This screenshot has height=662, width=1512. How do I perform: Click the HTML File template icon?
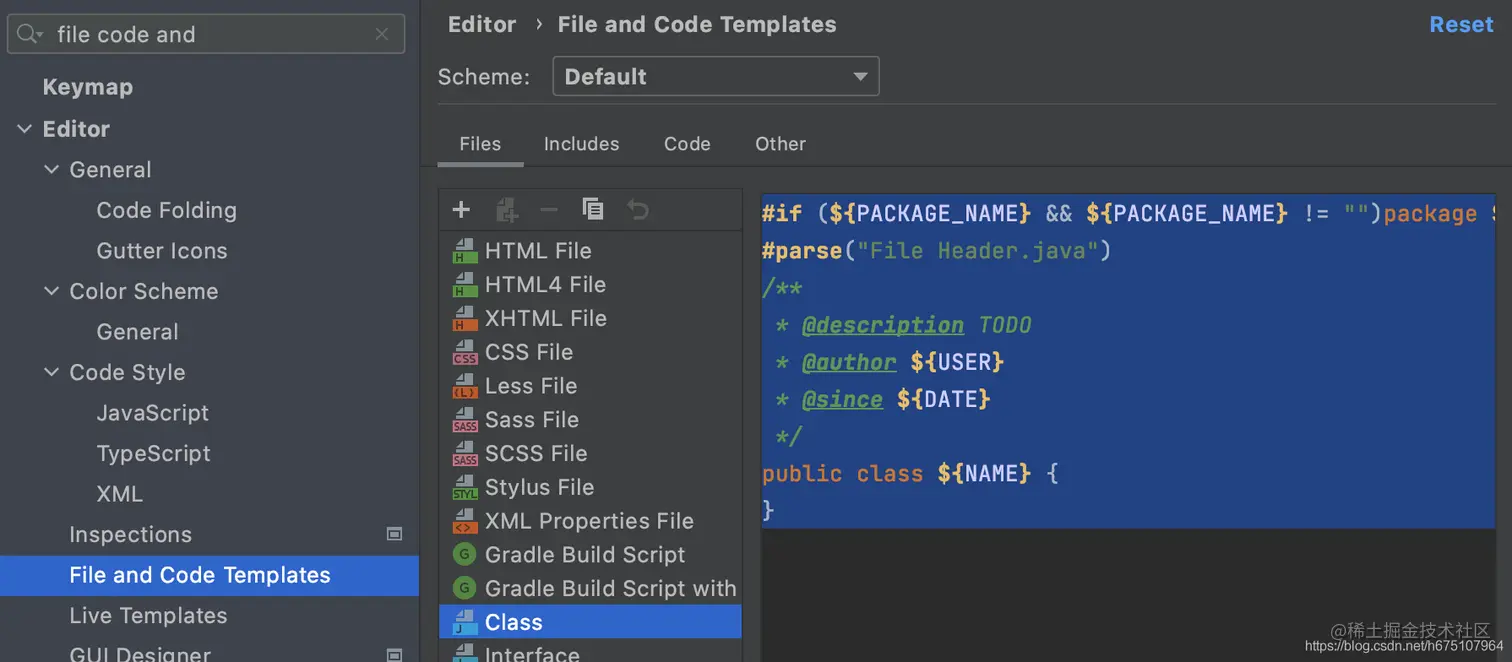465,251
